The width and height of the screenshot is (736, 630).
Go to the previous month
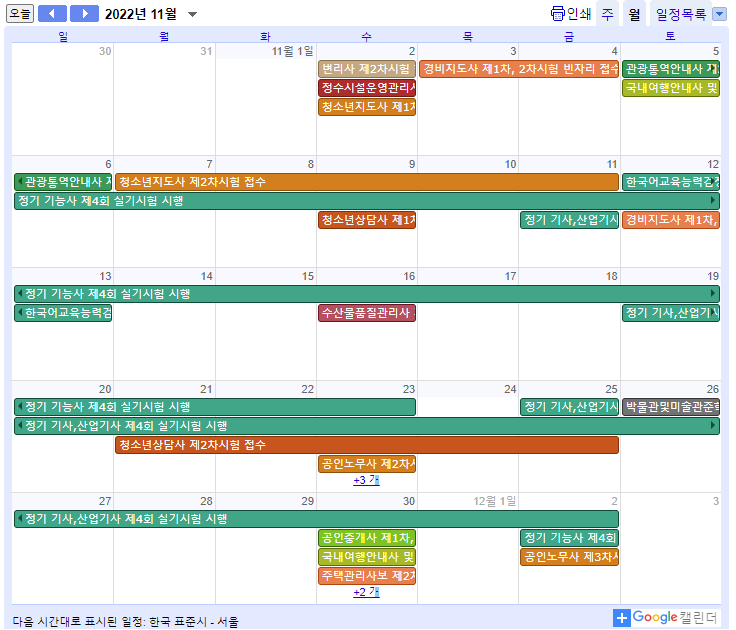pos(52,14)
